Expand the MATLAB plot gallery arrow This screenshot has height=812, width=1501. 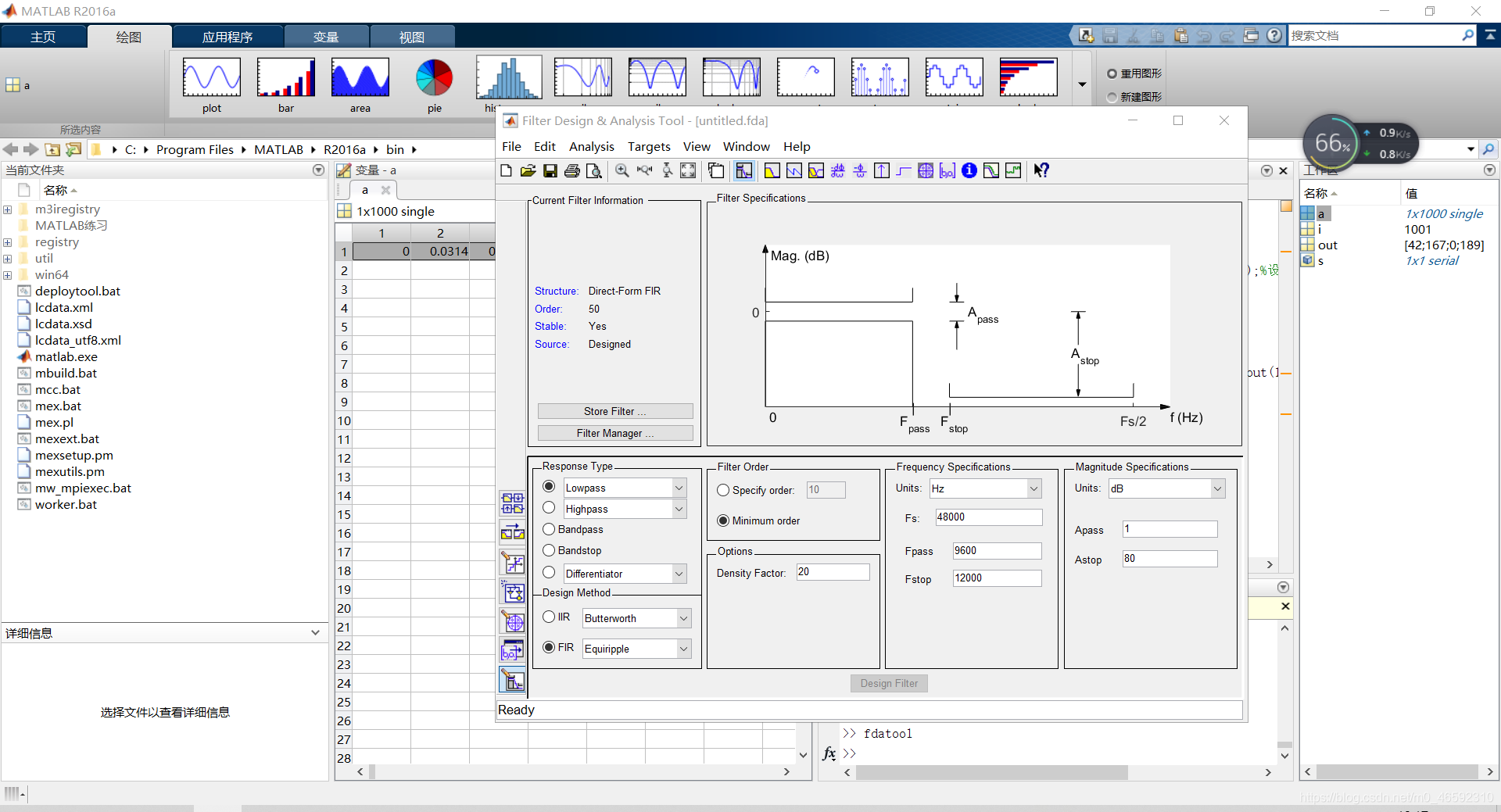[x=1082, y=84]
